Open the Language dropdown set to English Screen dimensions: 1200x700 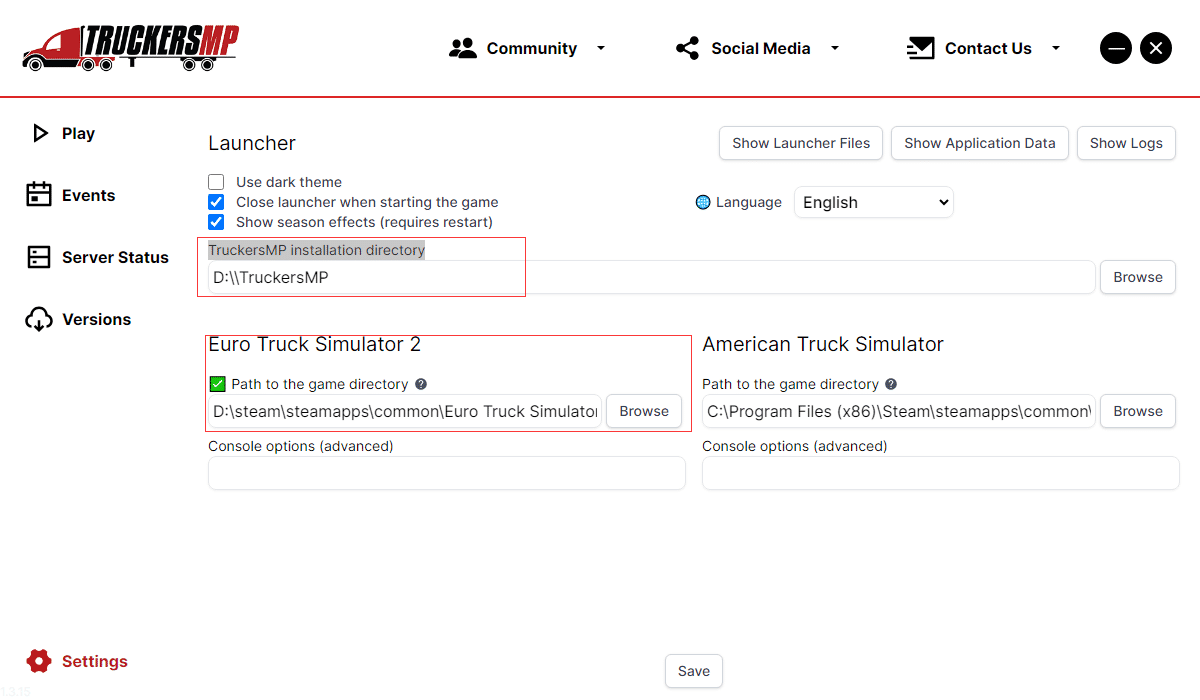point(873,202)
